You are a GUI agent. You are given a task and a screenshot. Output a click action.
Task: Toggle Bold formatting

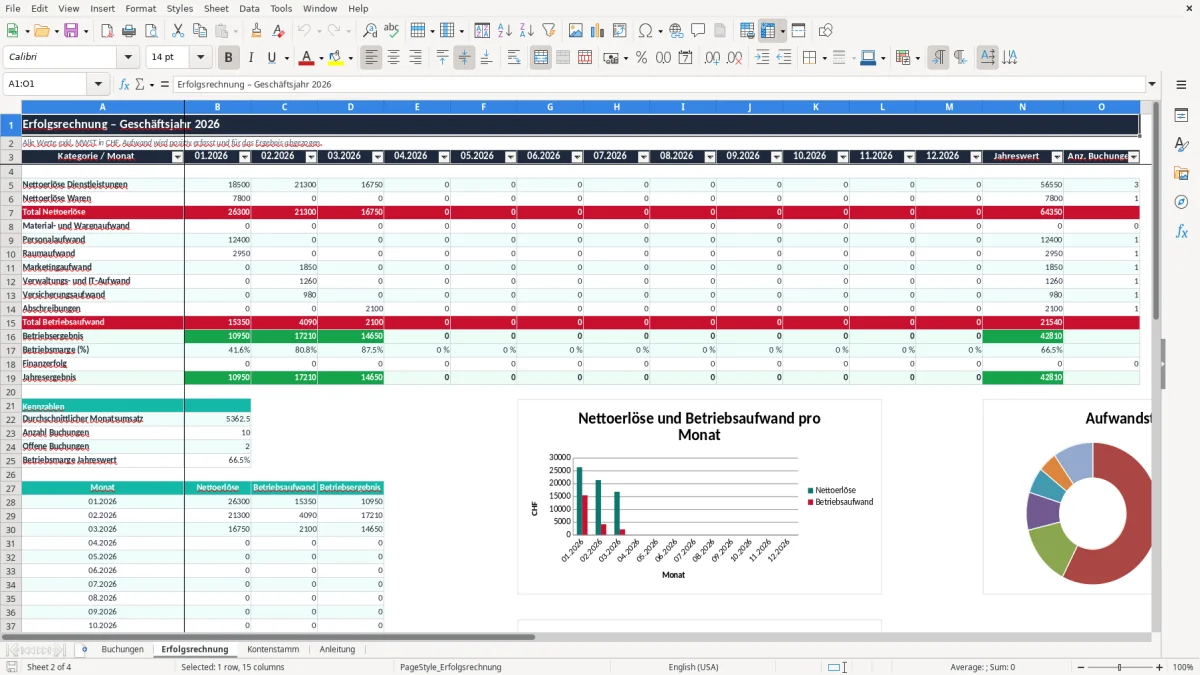(x=229, y=58)
